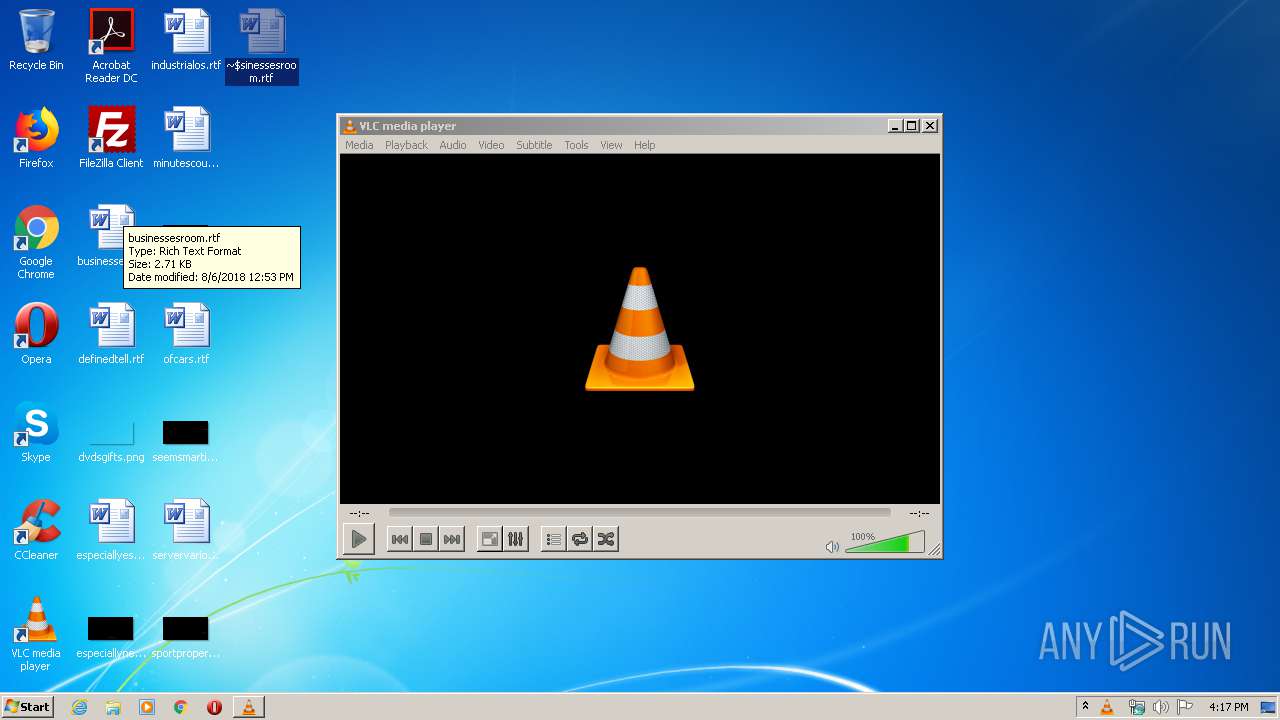The width and height of the screenshot is (1280, 720).
Task: Select the minutescou... document on desktop
Action: coord(186,138)
